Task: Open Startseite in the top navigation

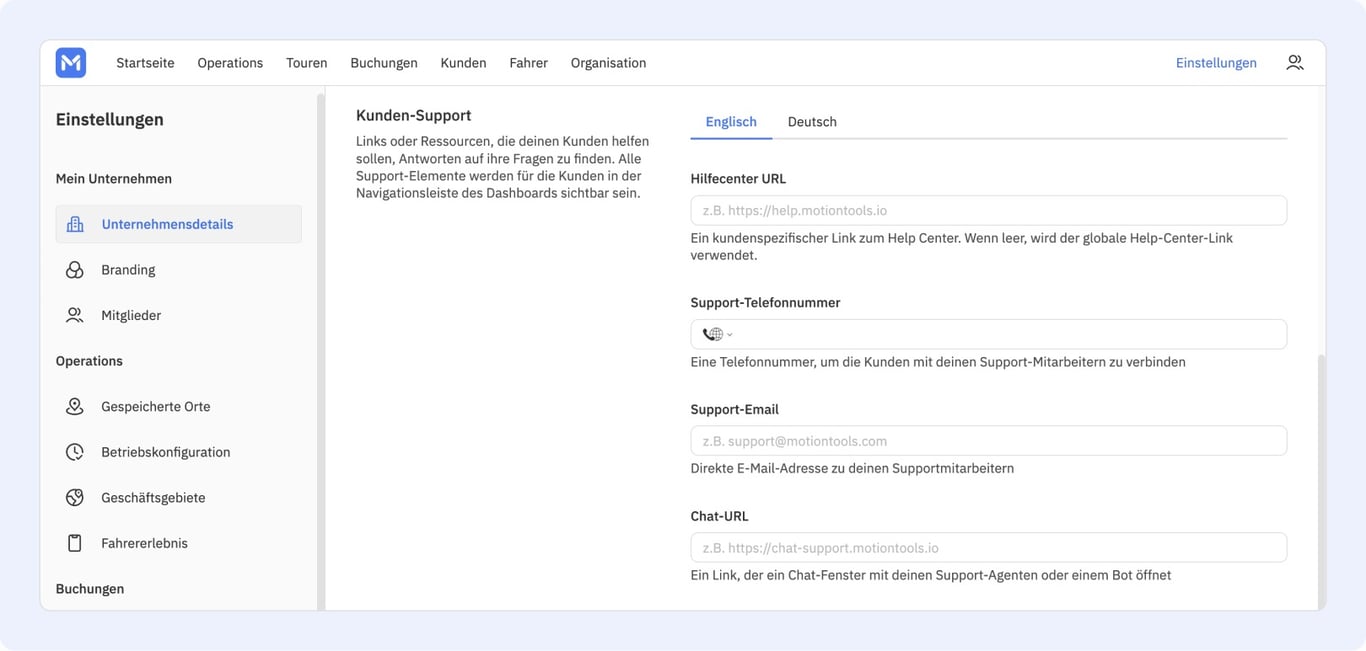Action: coord(145,63)
